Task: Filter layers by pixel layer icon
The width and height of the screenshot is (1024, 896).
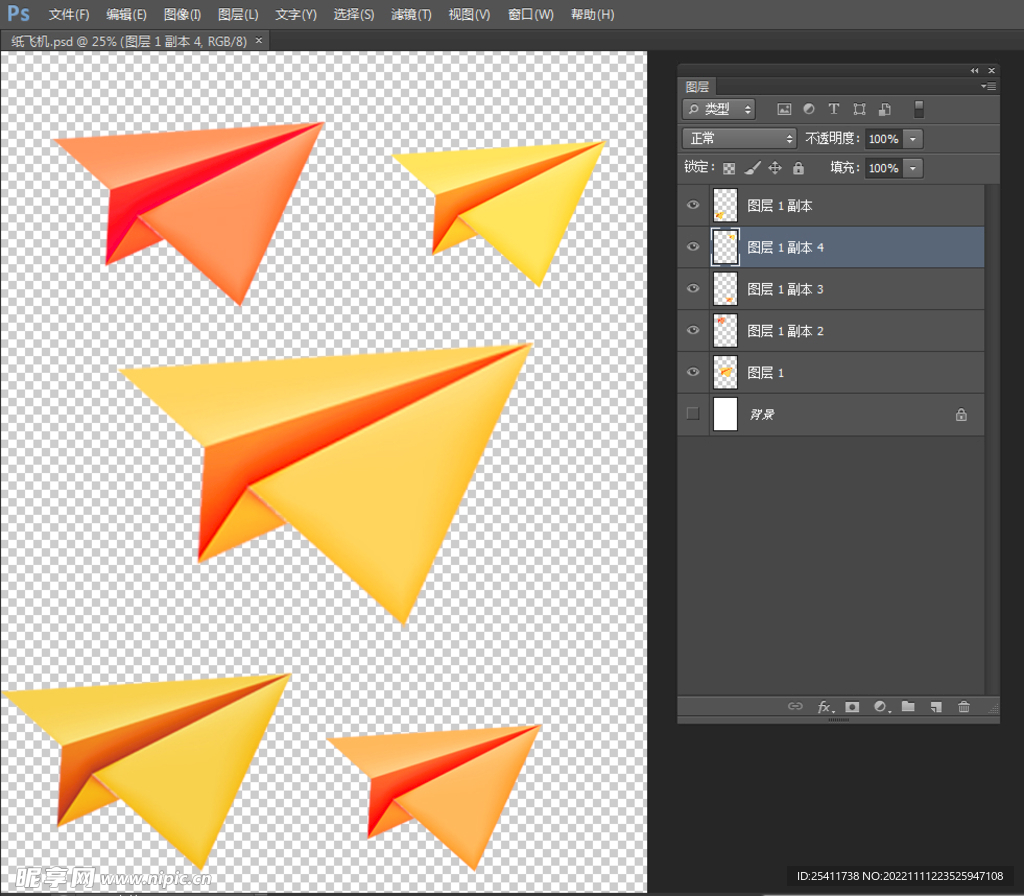Action: point(784,109)
